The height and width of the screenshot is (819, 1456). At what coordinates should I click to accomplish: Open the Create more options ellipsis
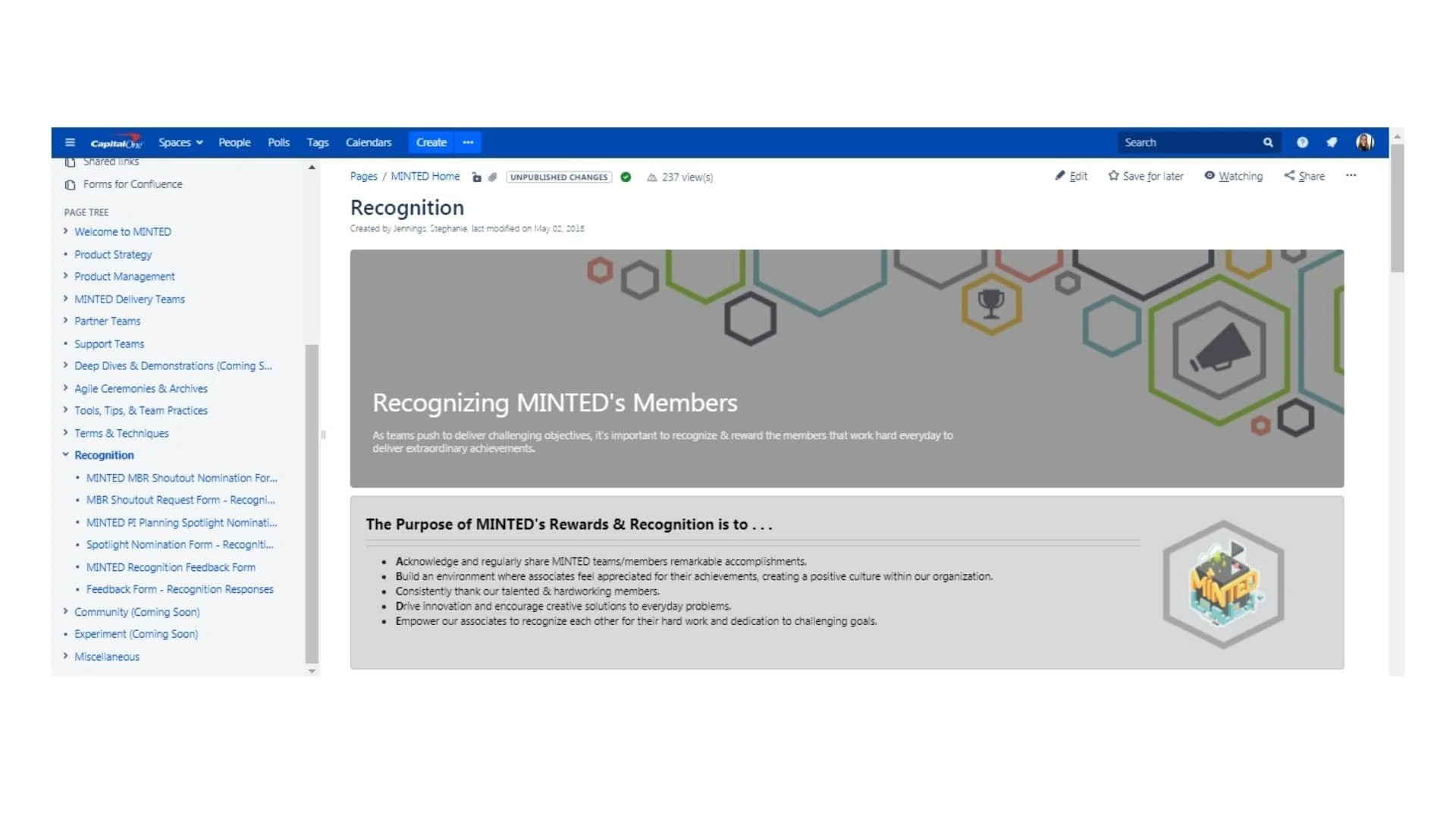coord(468,143)
